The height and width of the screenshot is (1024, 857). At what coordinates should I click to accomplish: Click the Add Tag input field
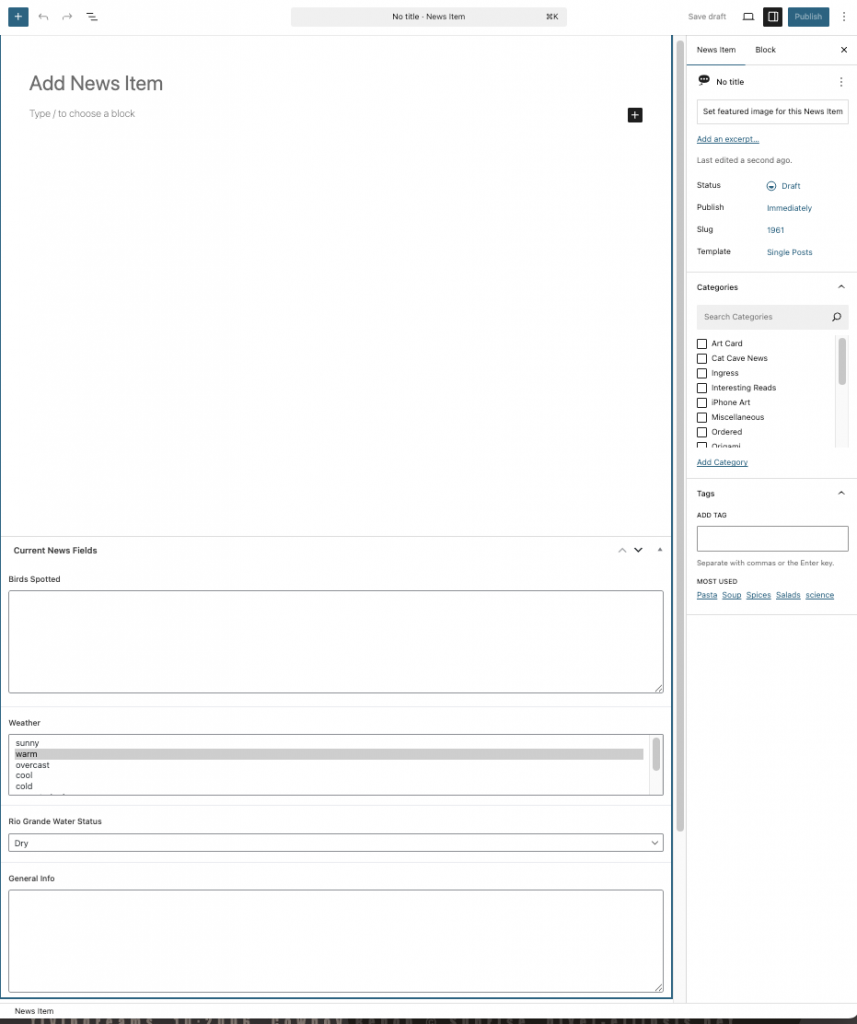[772, 539]
